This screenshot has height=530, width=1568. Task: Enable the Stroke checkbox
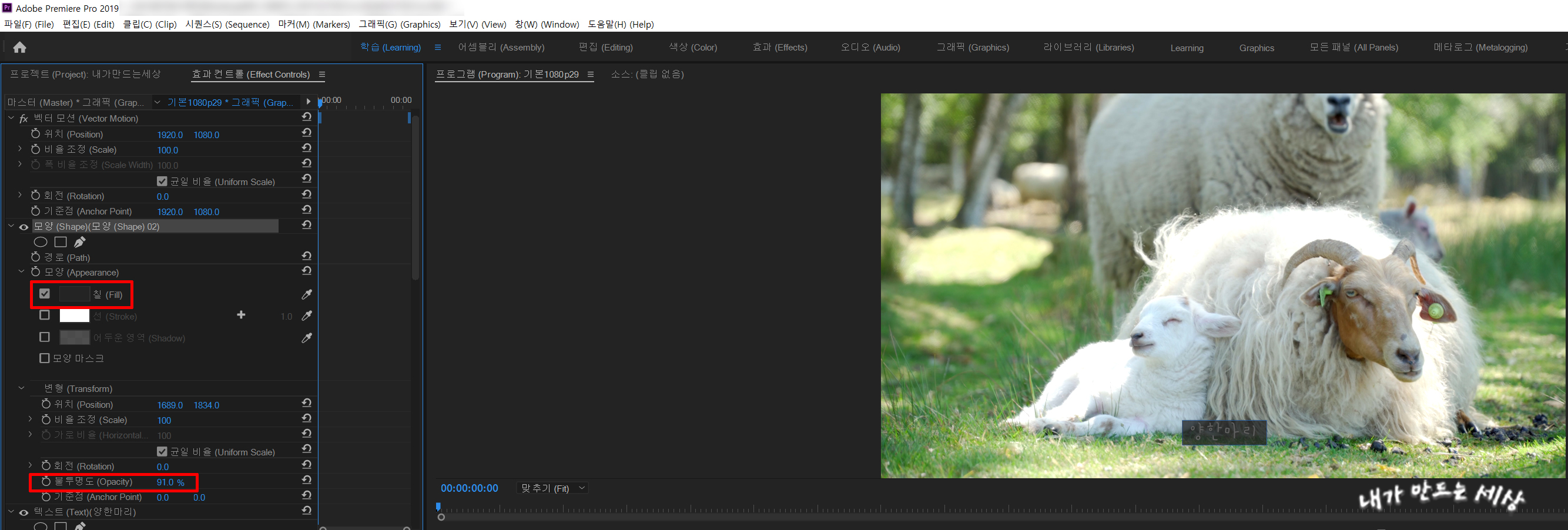click(x=45, y=315)
